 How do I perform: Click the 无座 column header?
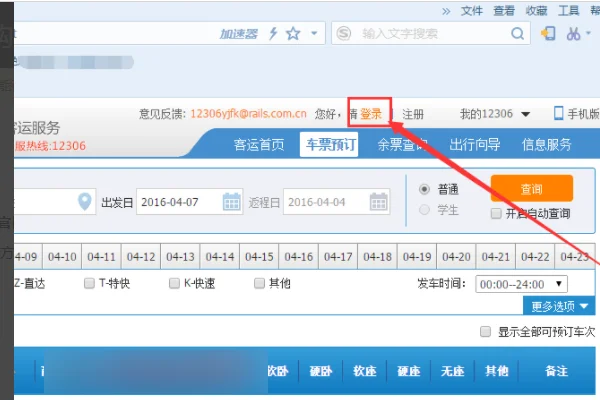pyautogui.click(x=452, y=371)
